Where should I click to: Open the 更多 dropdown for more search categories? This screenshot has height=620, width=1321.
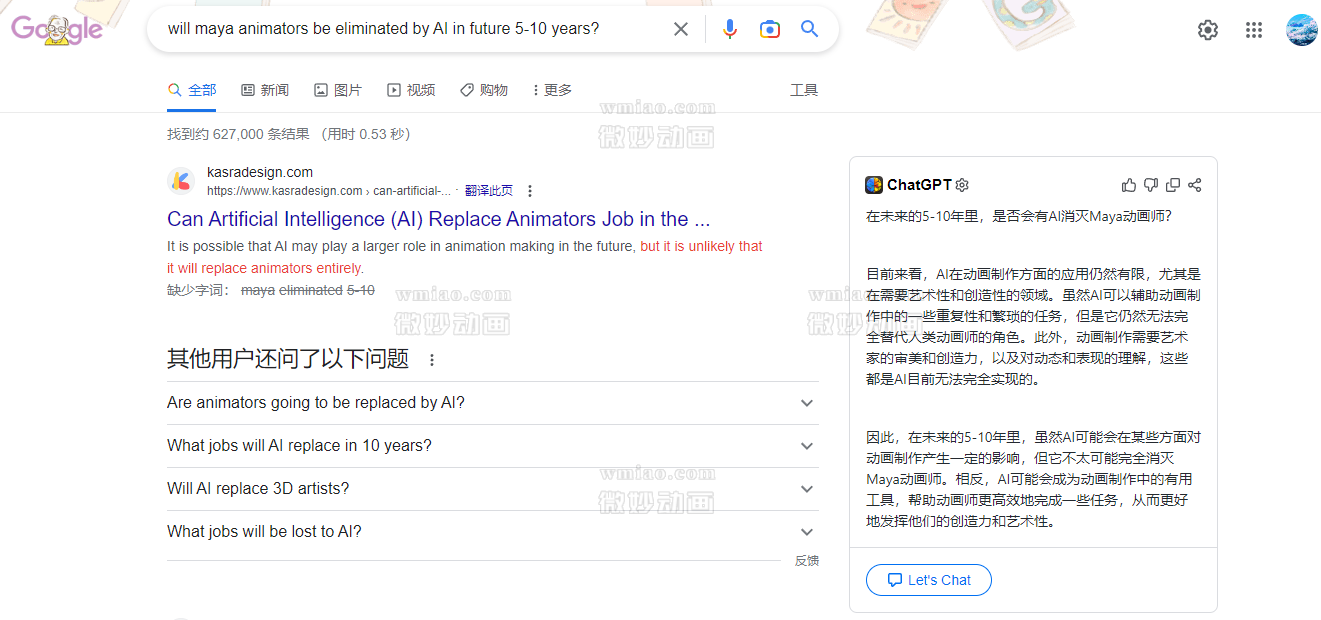553,89
